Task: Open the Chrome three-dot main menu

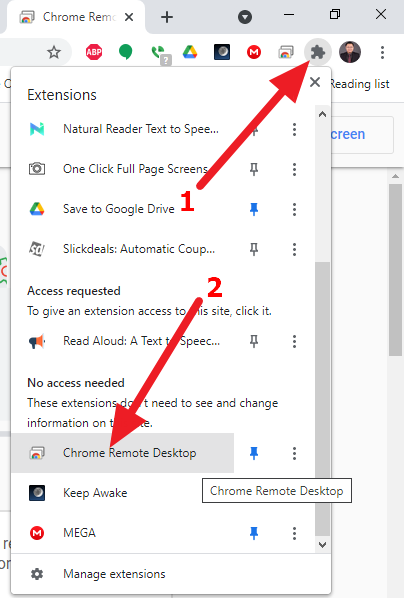Action: (x=382, y=52)
